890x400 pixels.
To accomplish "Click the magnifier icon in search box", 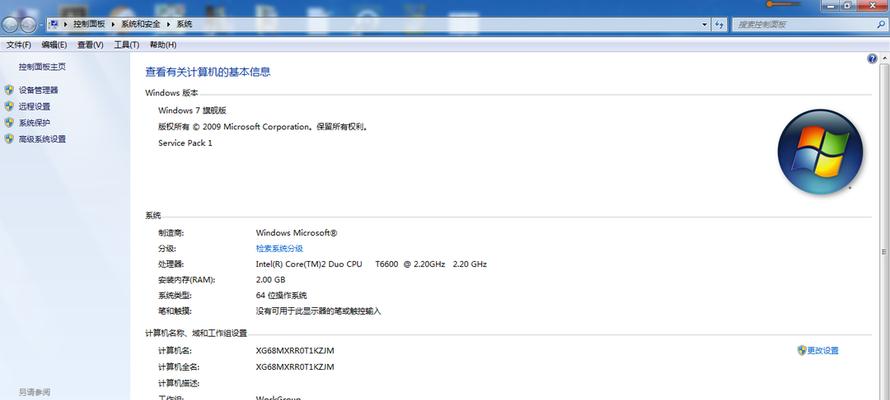I will [x=881, y=24].
